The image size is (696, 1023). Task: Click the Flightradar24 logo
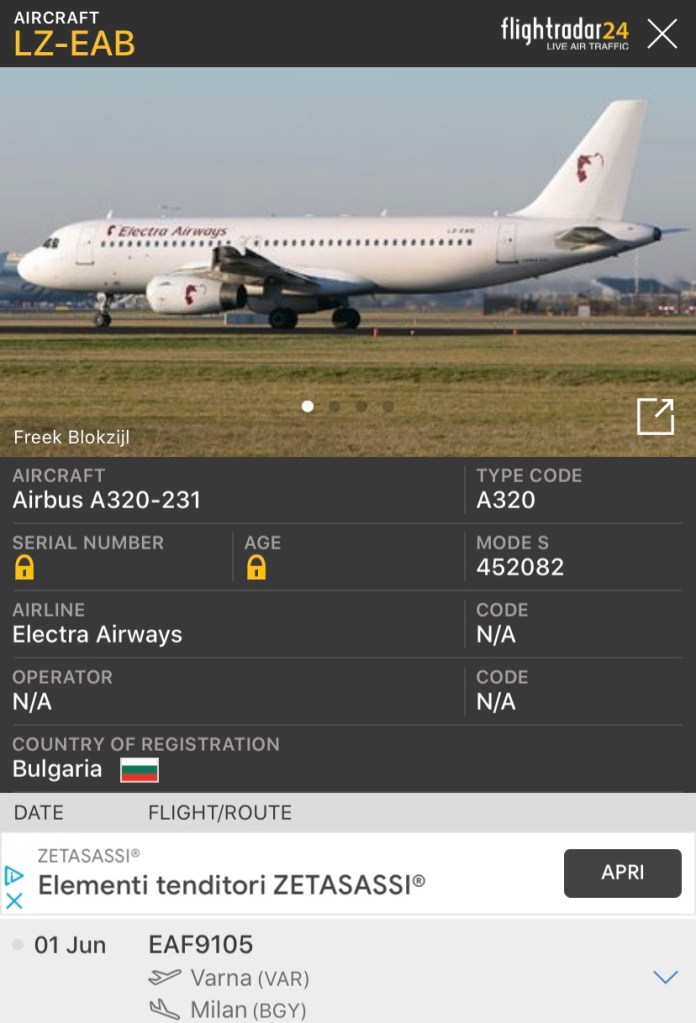564,33
